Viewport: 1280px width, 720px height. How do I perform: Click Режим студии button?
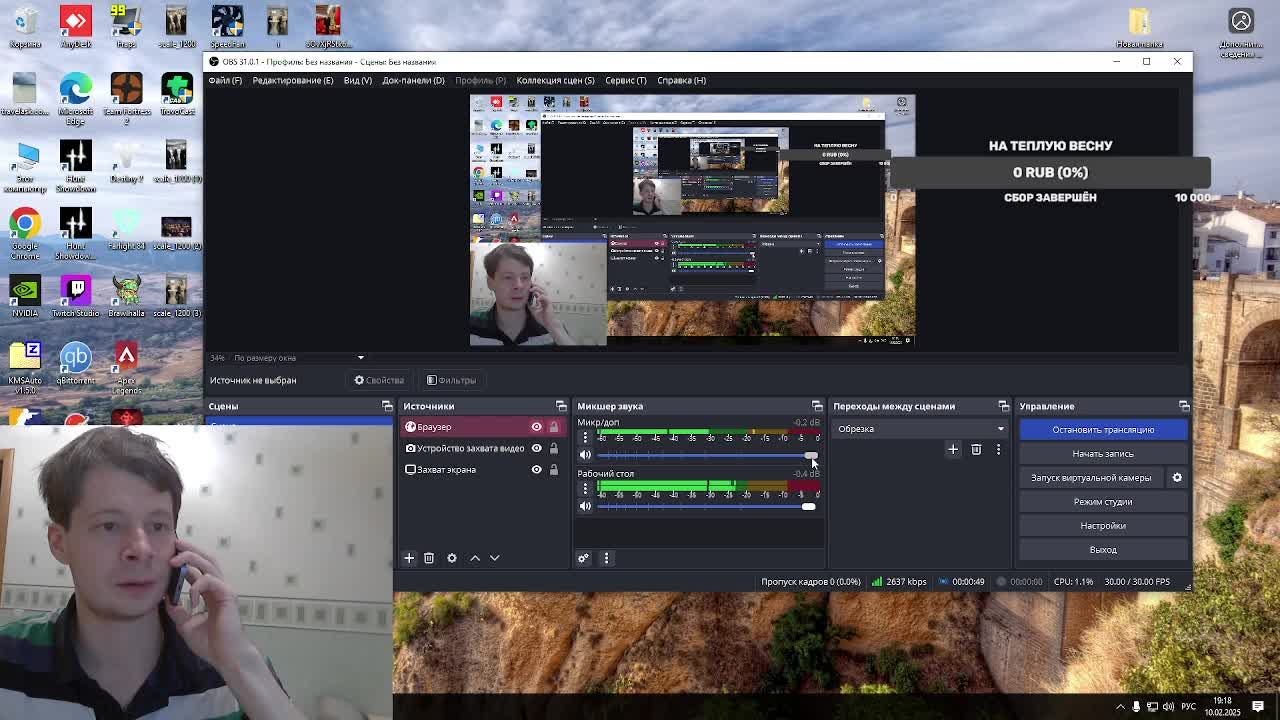pos(1103,502)
